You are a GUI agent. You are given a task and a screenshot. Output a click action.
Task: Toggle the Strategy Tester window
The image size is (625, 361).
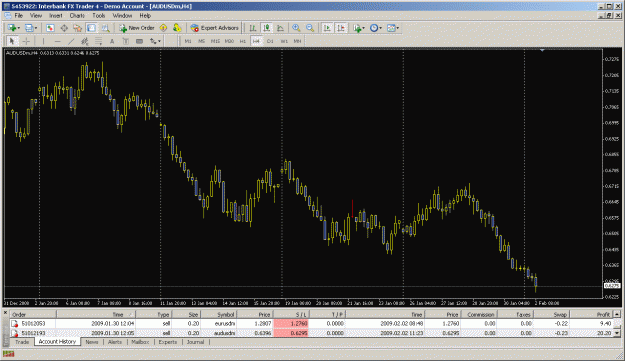coord(105,28)
